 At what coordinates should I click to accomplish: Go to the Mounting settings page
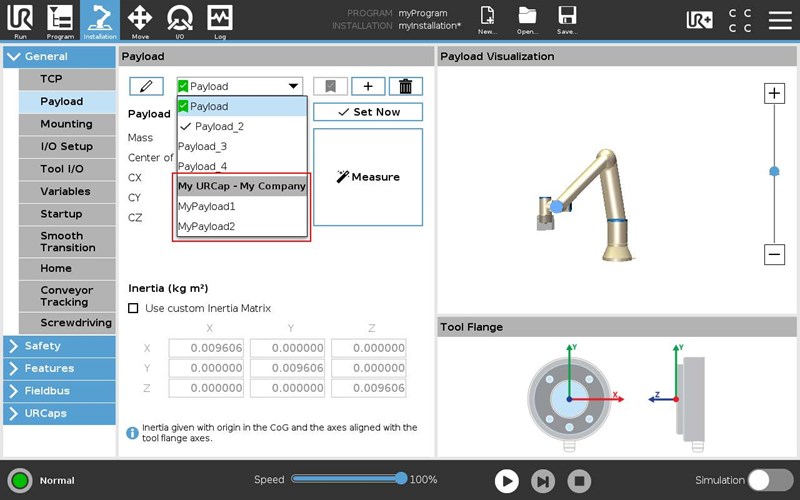(66, 124)
